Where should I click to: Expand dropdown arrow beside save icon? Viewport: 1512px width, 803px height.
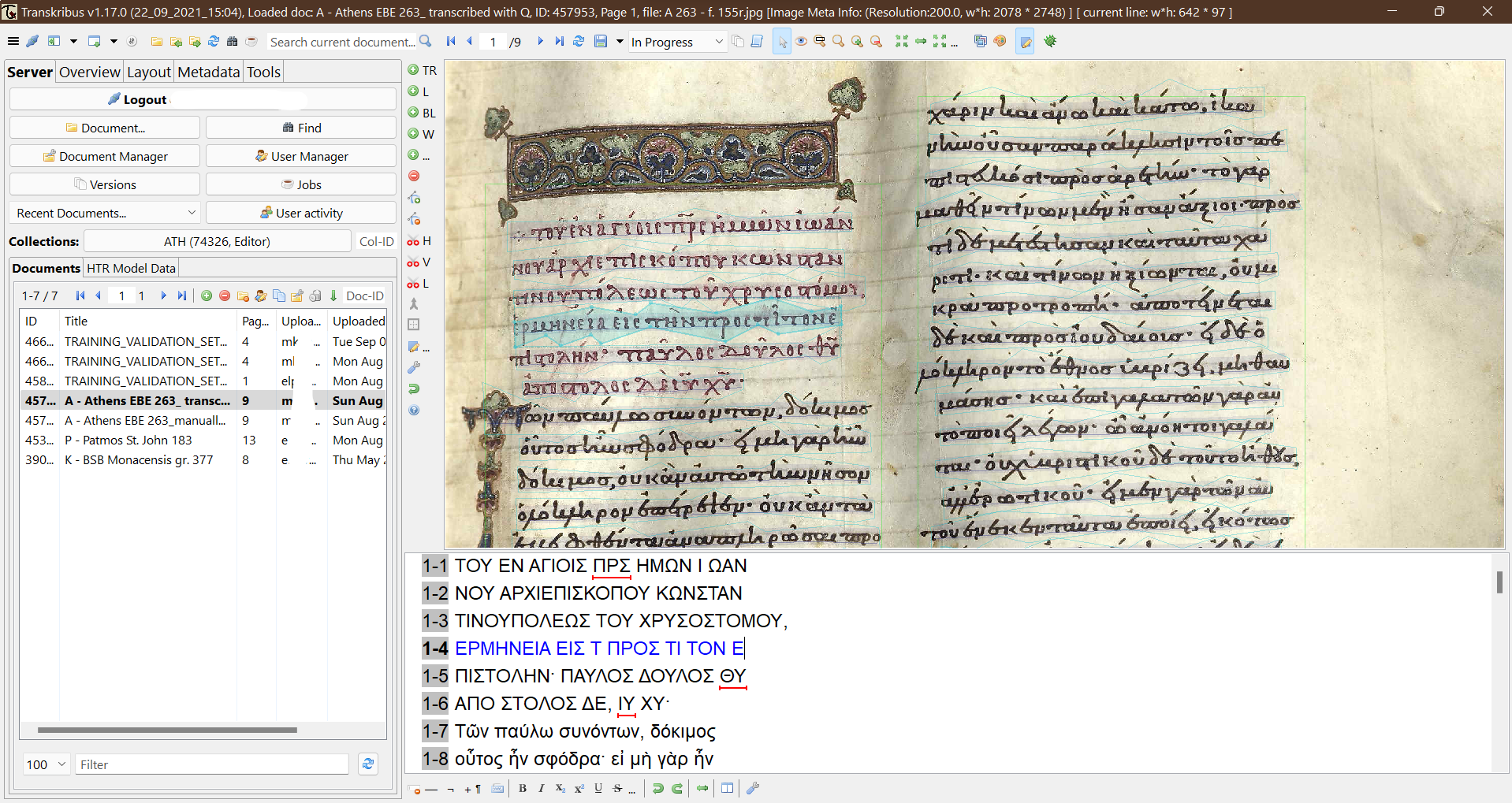(x=620, y=42)
